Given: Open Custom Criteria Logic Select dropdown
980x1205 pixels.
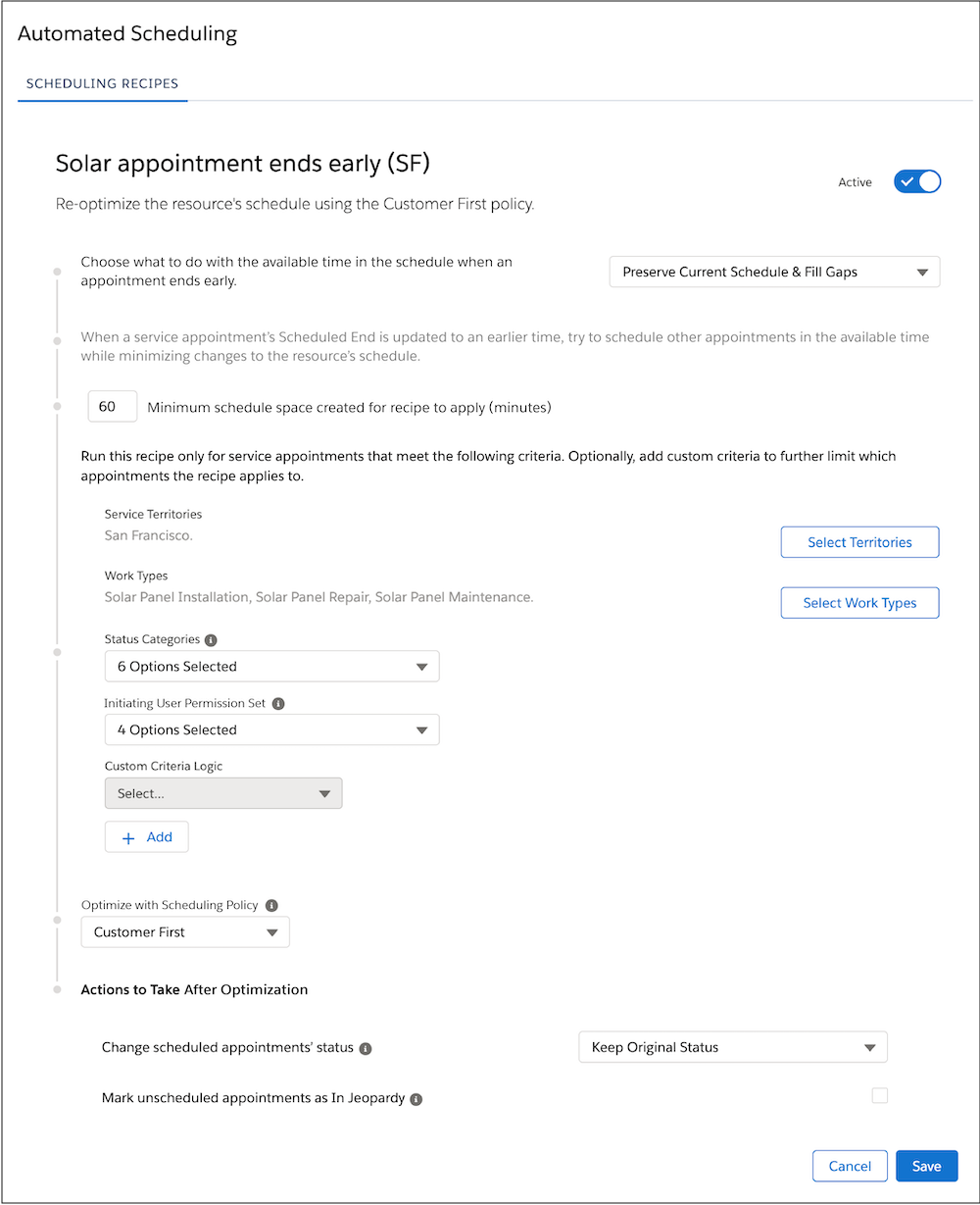Looking at the screenshot, I should [x=223, y=794].
